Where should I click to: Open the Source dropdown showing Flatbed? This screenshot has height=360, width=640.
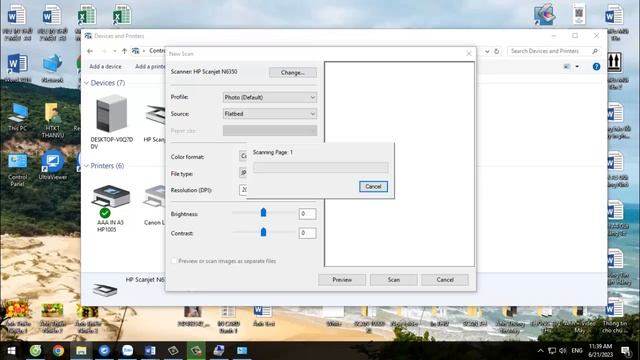pyautogui.click(x=270, y=114)
